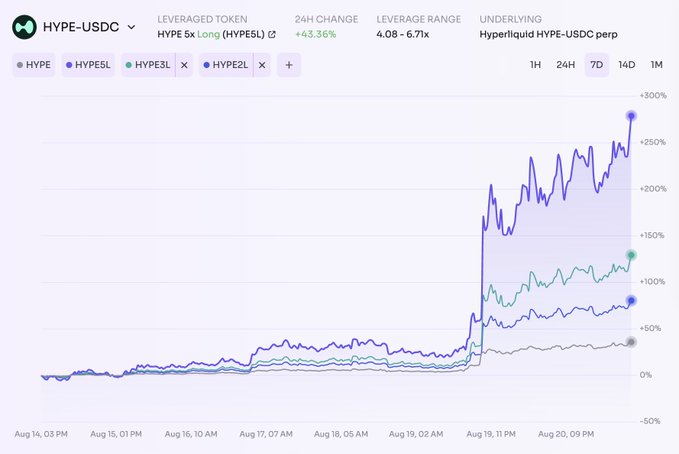
Task: Click the gray HYPE endpoint marker
Action: 631,342
